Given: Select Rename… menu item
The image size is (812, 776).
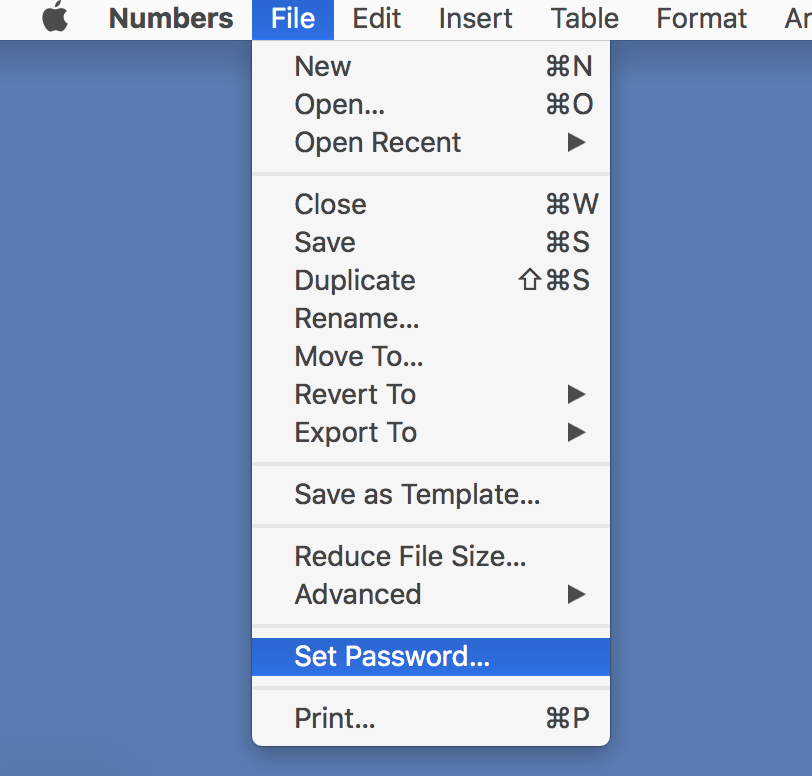Looking at the screenshot, I should [x=431, y=318].
